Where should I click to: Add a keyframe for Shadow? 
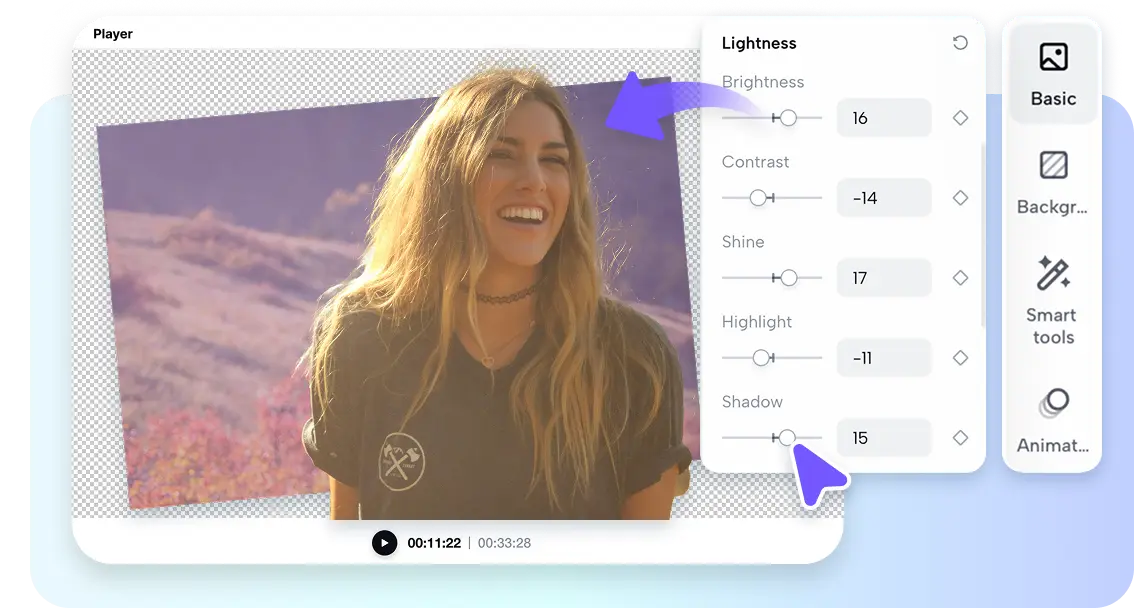click(960, 437)
